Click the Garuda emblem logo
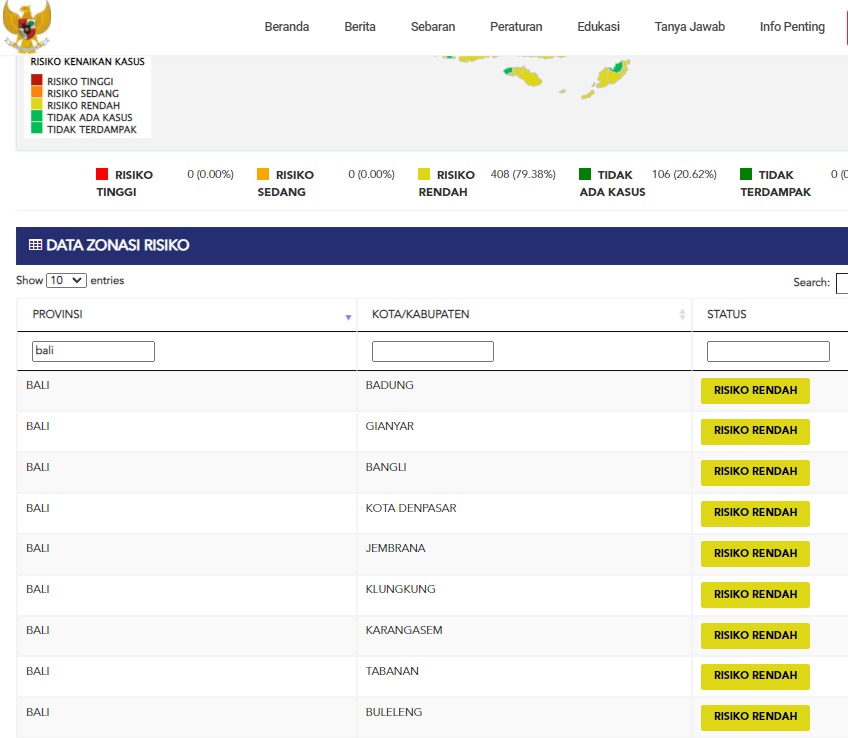The height and width of the screenshot is (738, 848). (27, 26)
